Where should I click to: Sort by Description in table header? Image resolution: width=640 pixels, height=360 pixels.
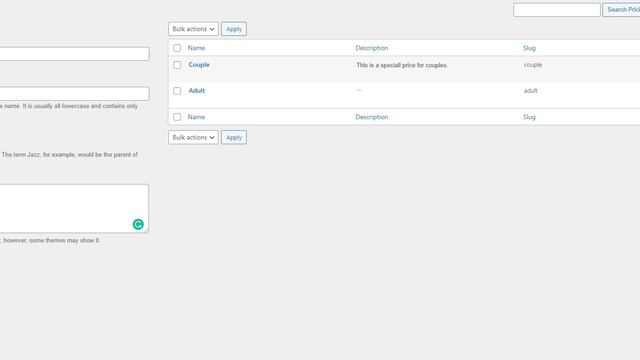[371, 48]
